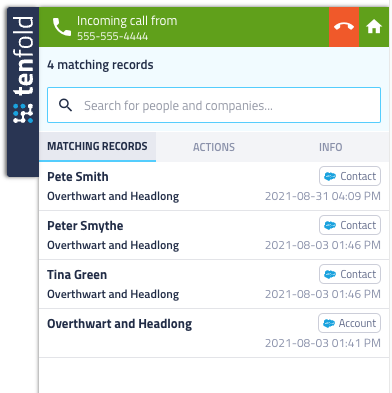Click the Account badge
Screen dimensions: 392x393
click(349, 323)
